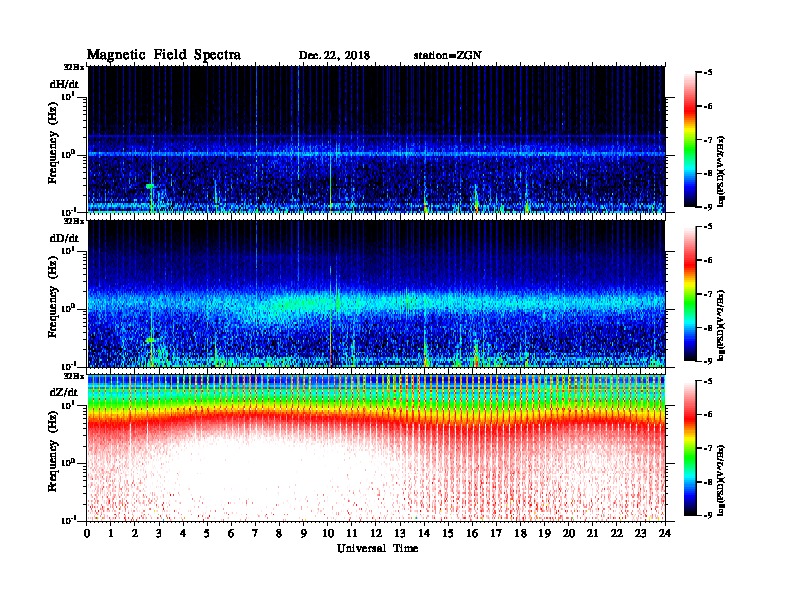Screen dimensions: 792x612
Task: Click hour 20 on the time axis
Action: 569,534
